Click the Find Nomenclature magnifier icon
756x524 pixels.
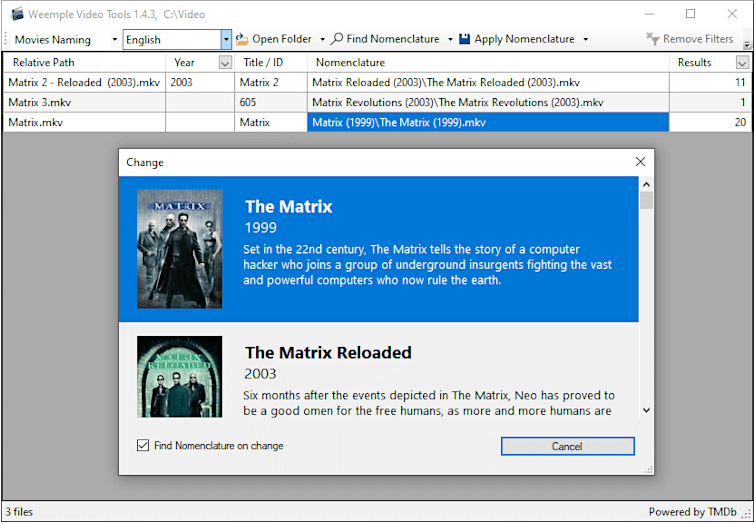click(x=337, y=39)
